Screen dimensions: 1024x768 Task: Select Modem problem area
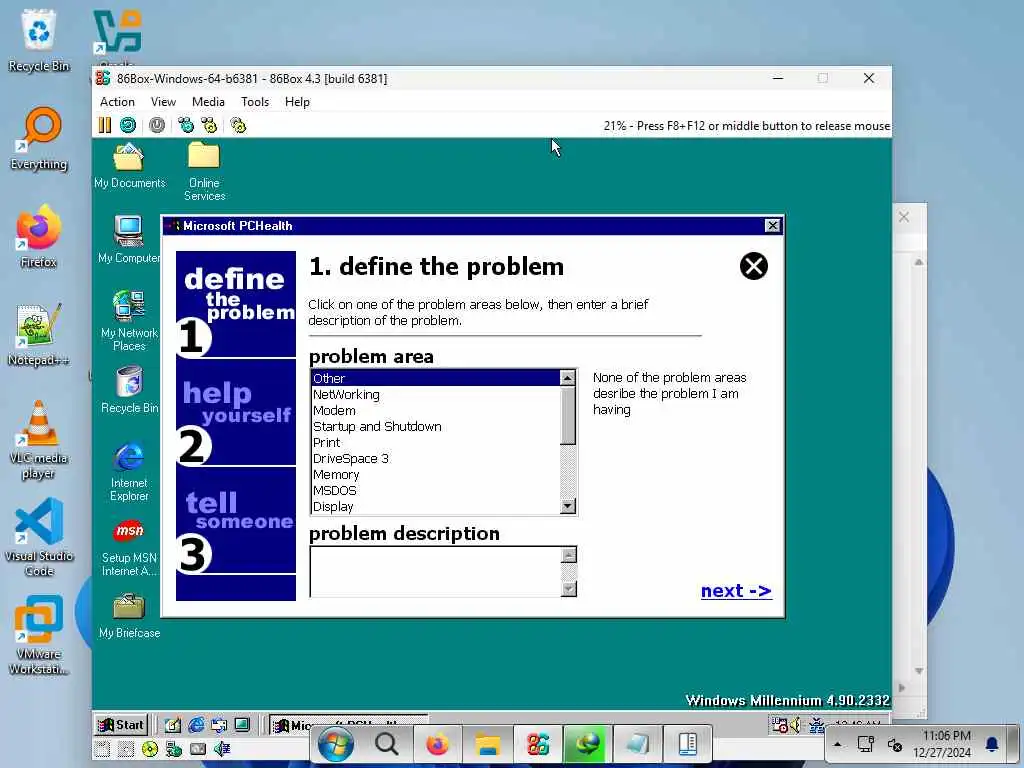click(436, 410)
